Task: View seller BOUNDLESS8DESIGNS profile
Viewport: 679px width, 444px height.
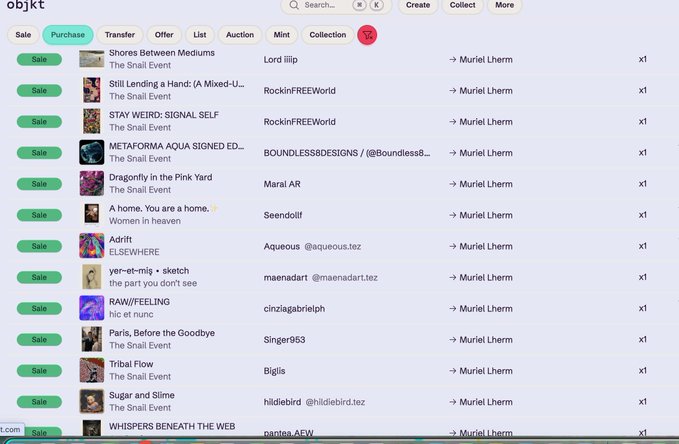Action: pos(347,153)
